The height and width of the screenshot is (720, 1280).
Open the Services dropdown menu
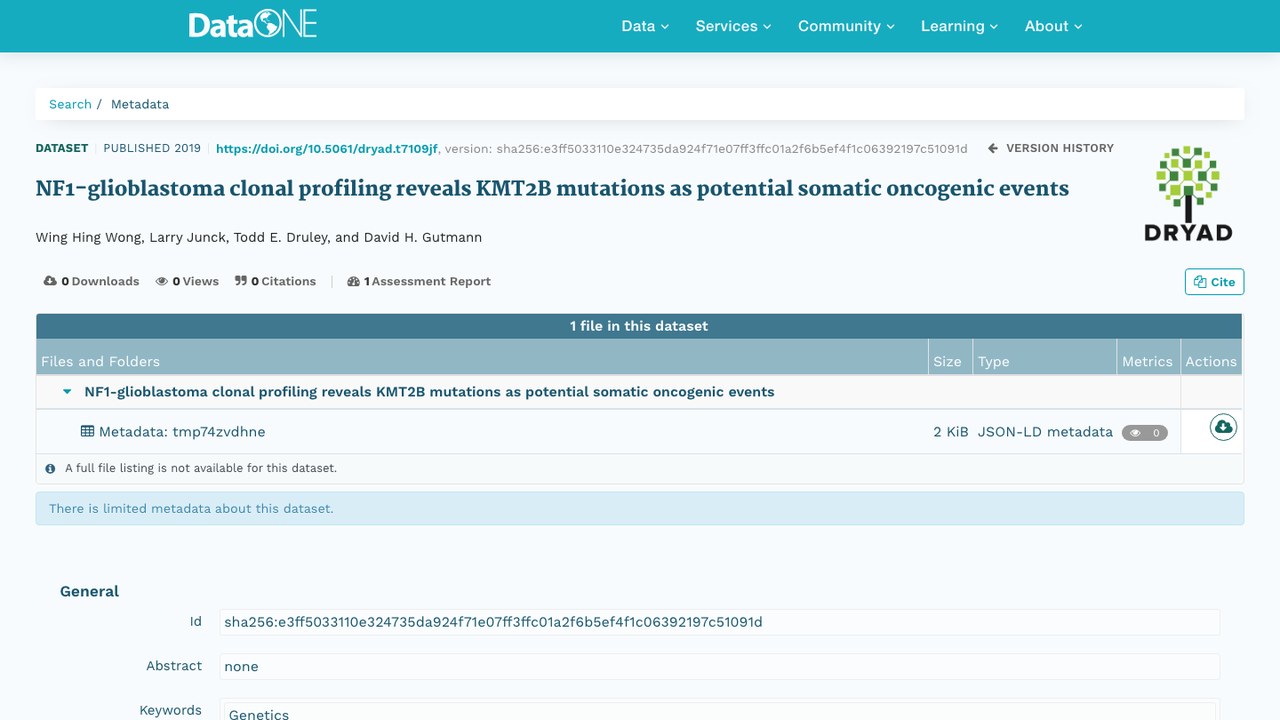tap(734, 26)
